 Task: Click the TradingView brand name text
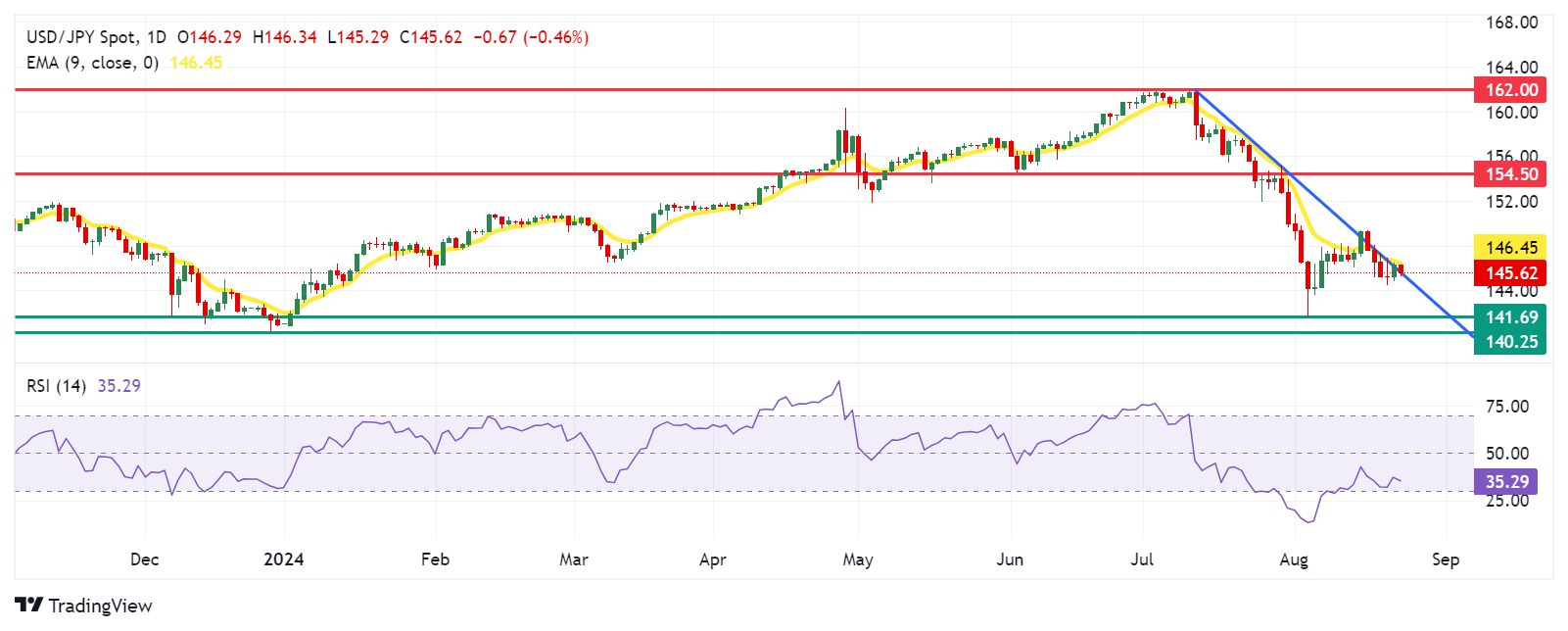[x=100, y=606]
